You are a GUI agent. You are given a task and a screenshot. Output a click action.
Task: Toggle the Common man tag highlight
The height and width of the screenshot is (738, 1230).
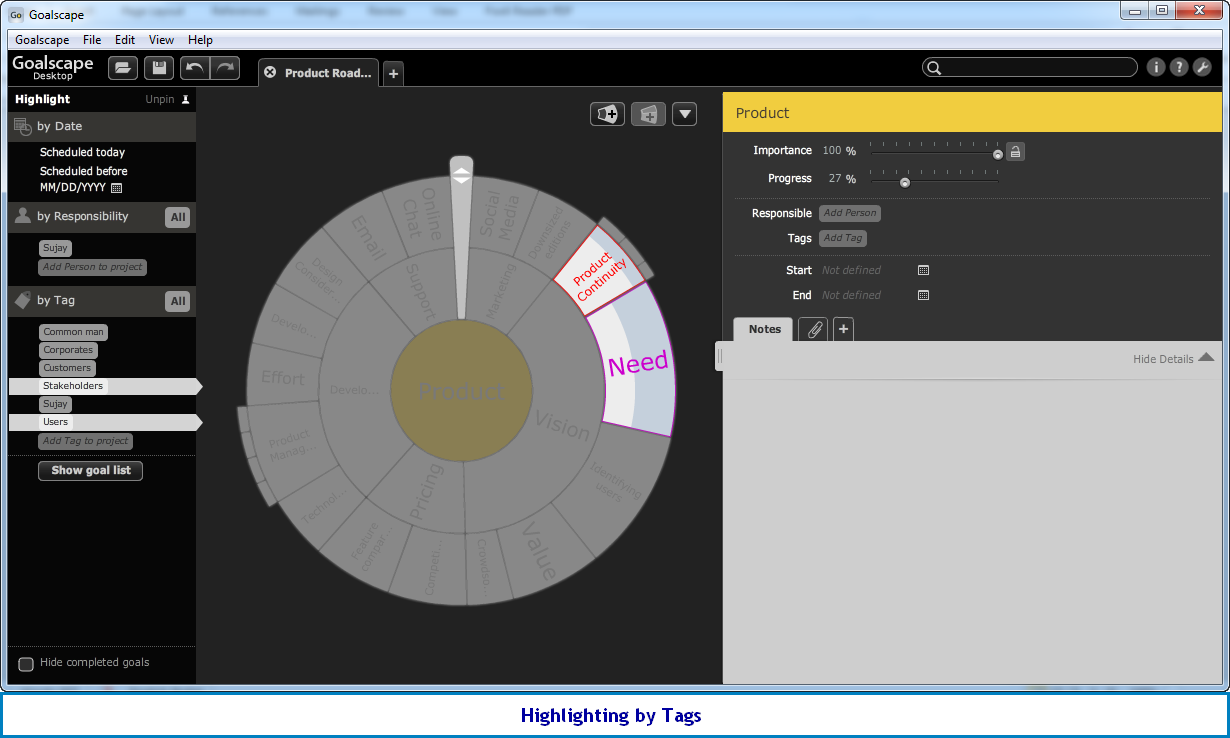(x=73, y=332)
